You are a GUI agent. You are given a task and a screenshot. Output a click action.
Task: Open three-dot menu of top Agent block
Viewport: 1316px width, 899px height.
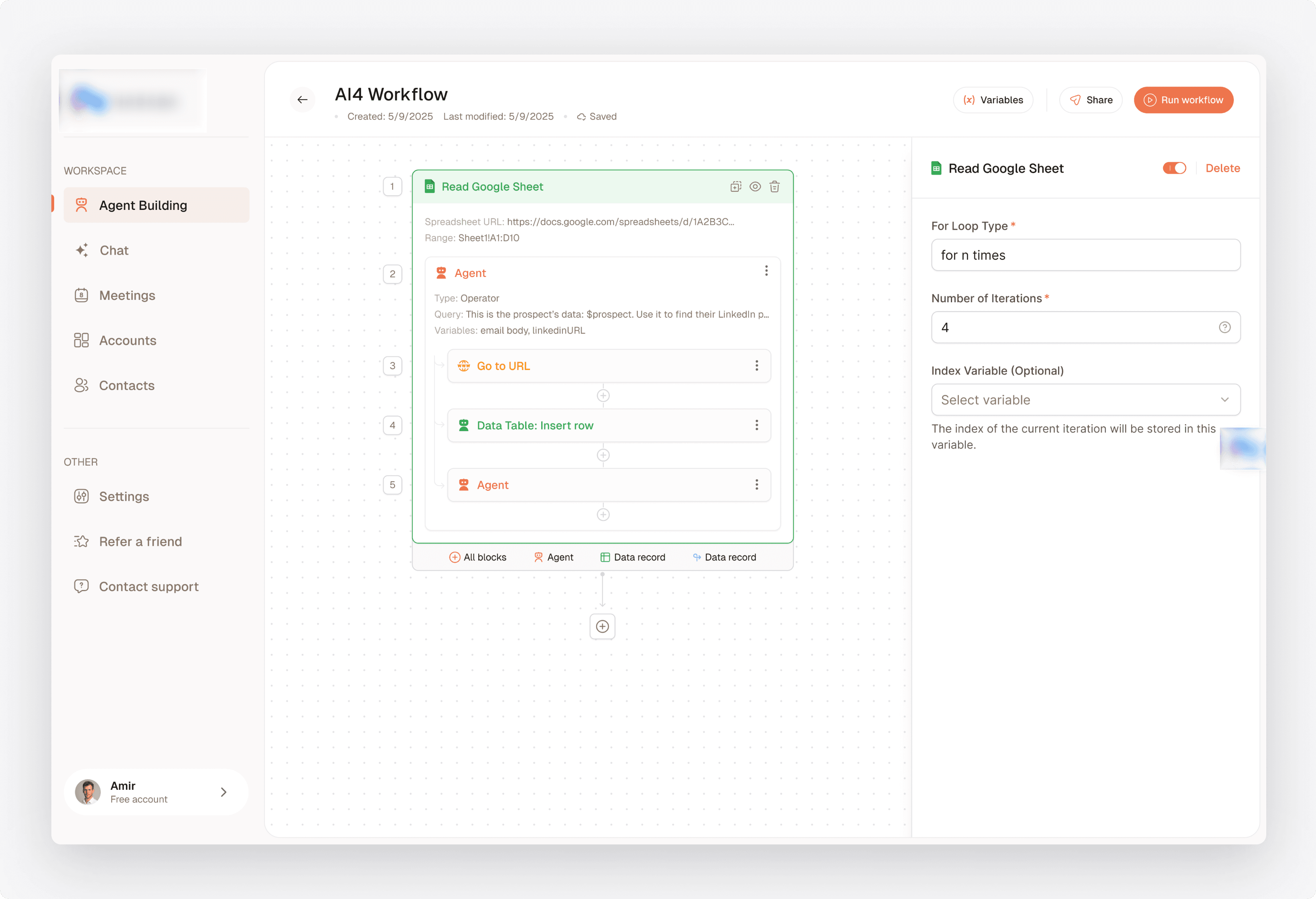(766, 271)
